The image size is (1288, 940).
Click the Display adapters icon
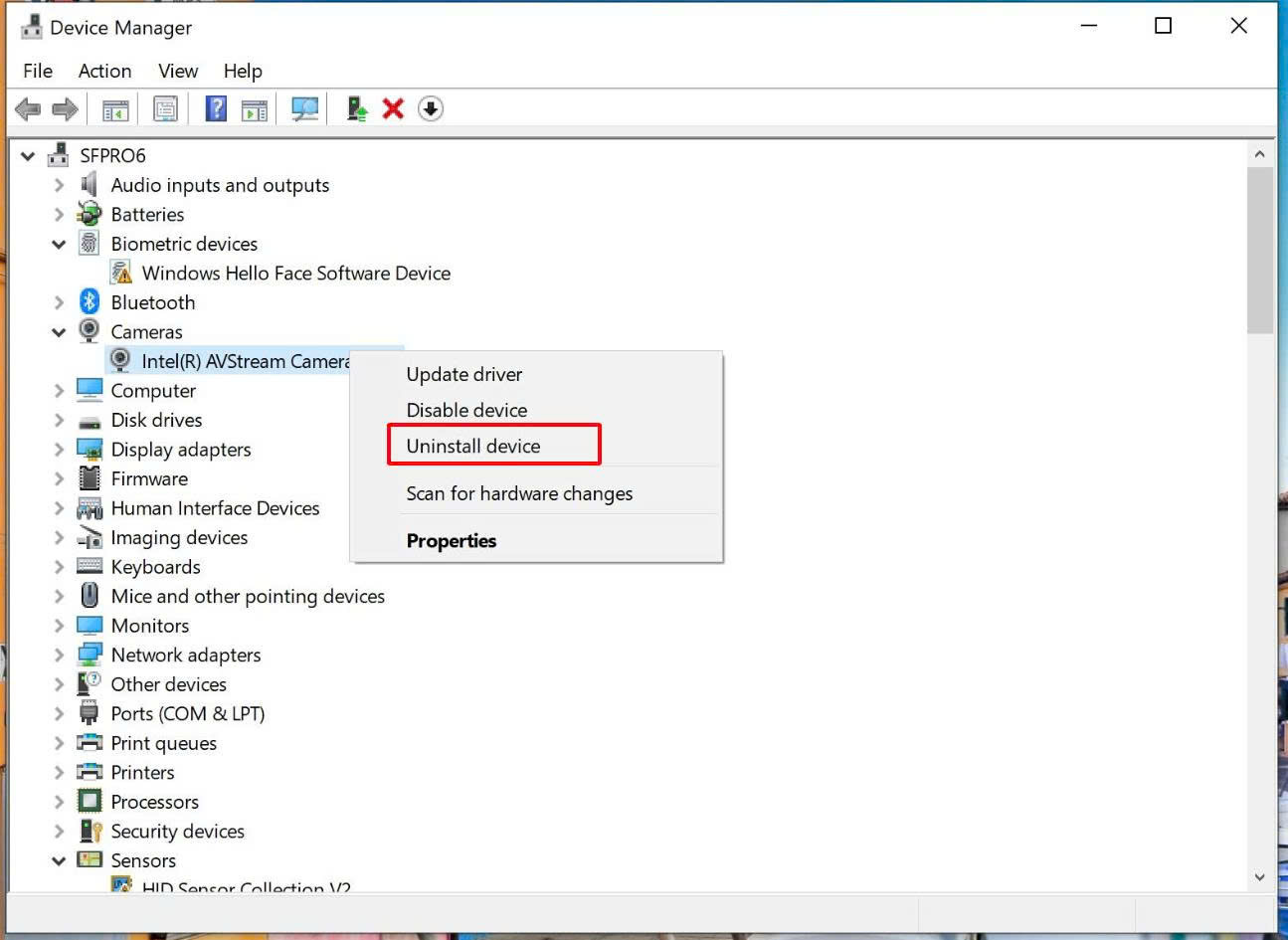(90, 449)
